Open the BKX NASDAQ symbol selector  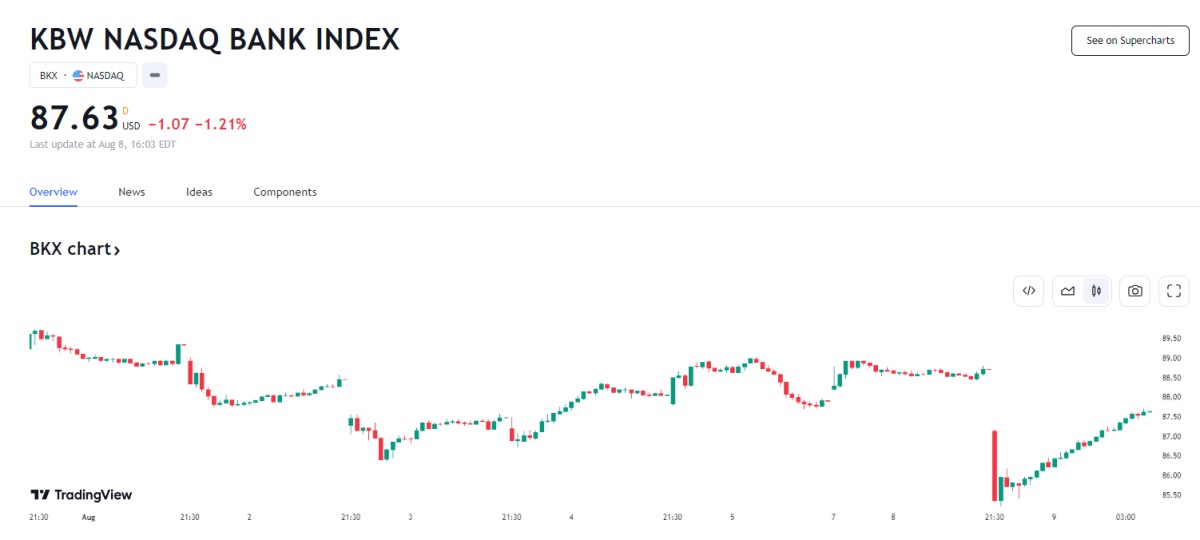(83, 75)
